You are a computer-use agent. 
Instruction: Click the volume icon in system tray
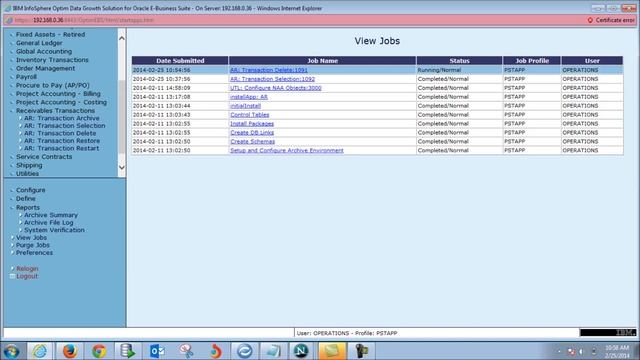tap(581, 351)
